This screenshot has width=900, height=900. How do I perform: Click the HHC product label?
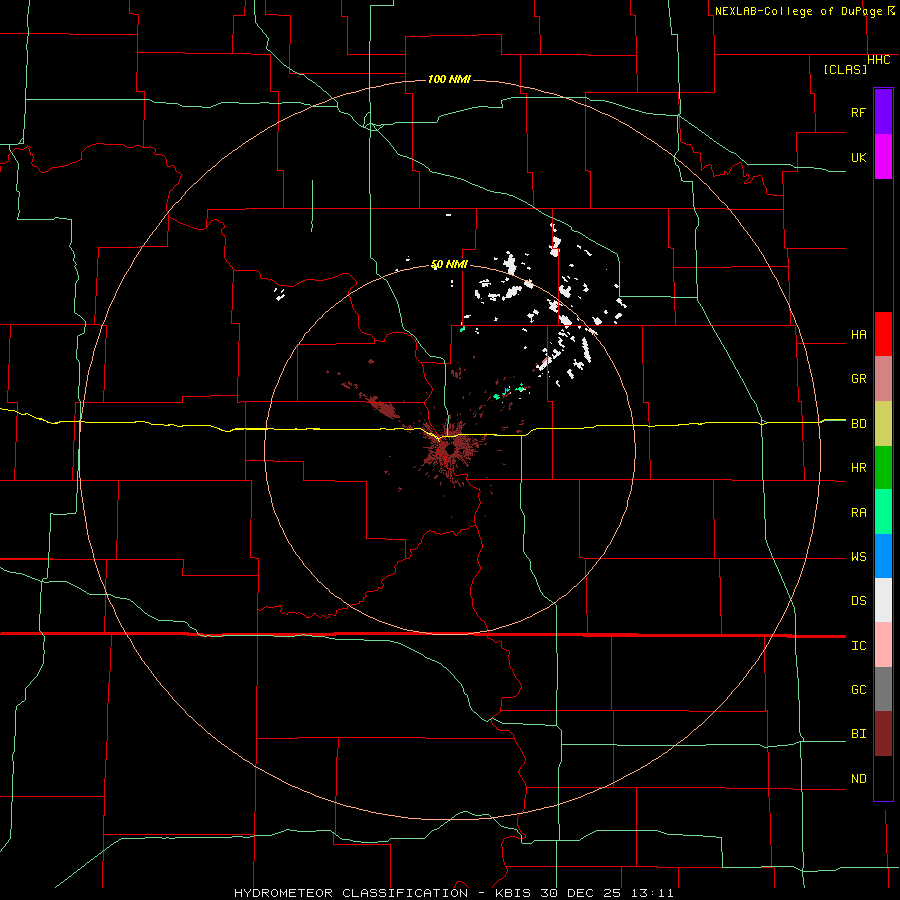point(878,60)
